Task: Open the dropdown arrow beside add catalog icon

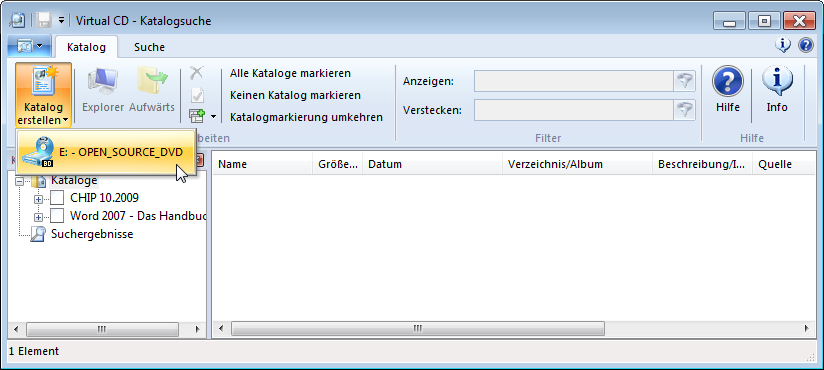Action: coord(213,117)
